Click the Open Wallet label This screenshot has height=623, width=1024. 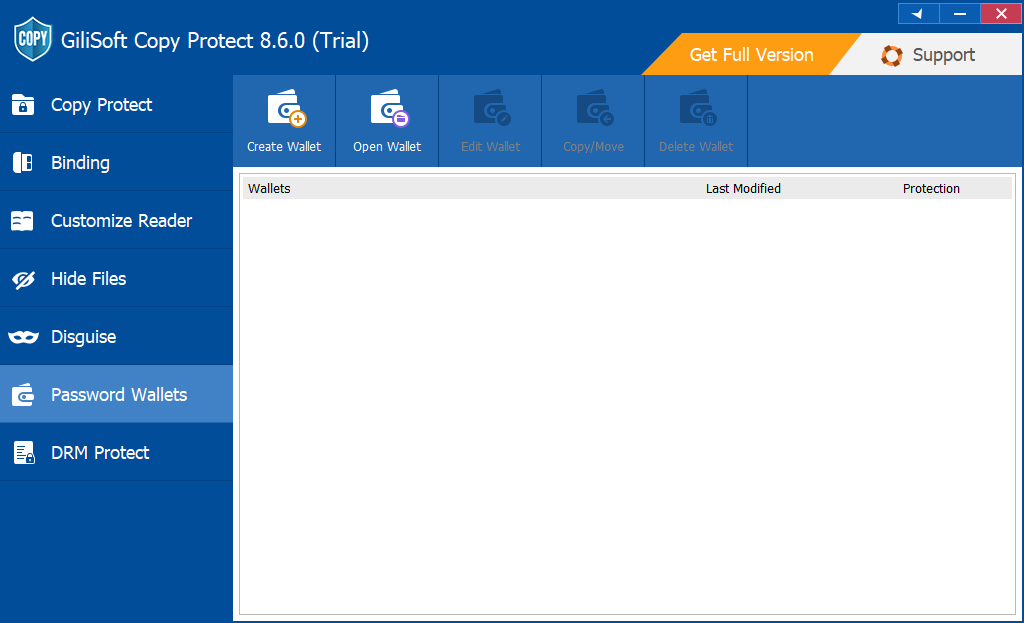[x=387, y=147]
